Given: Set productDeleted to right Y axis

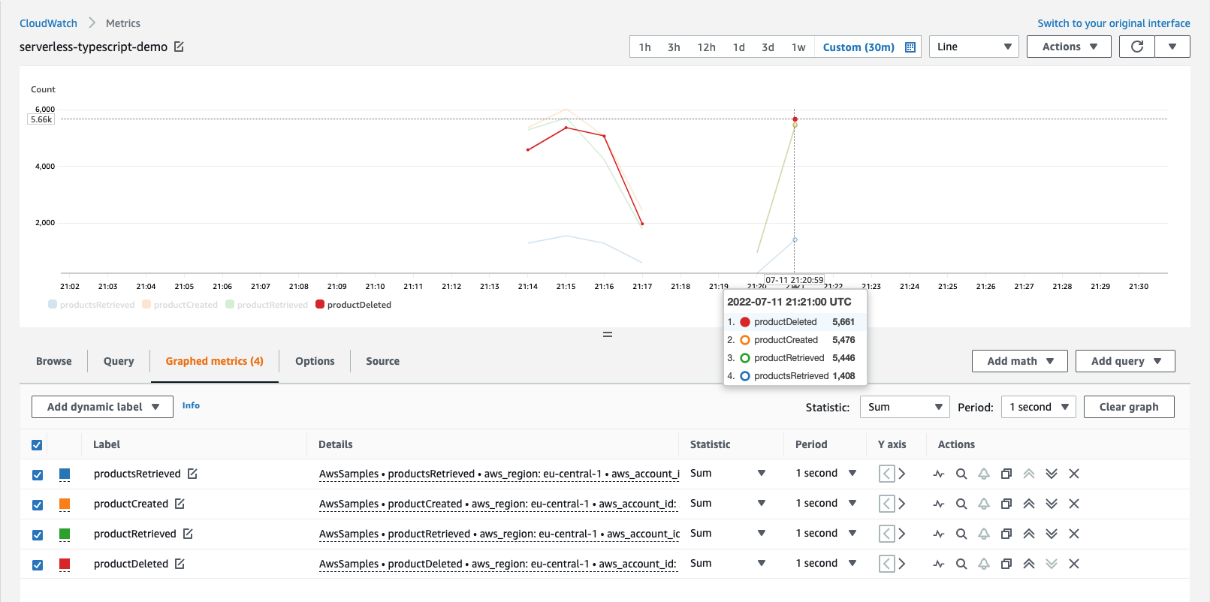Looking at the screenshot, I should click(x=901, y=564).
